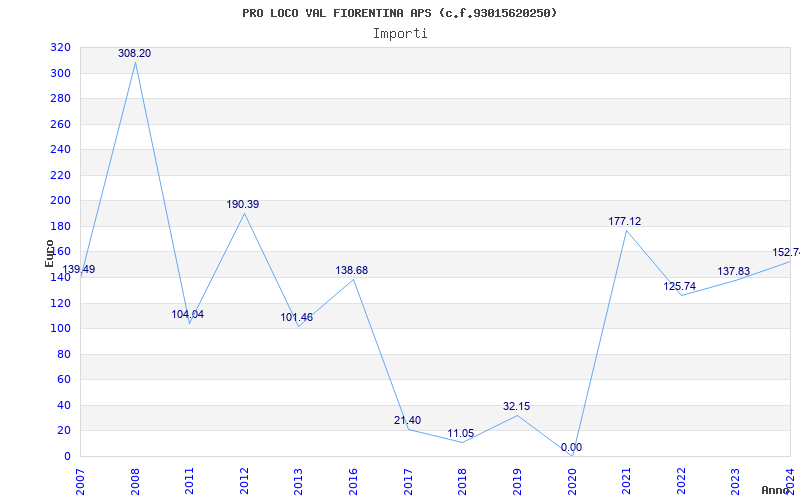Click the 139.49 data label

(79, 269)
